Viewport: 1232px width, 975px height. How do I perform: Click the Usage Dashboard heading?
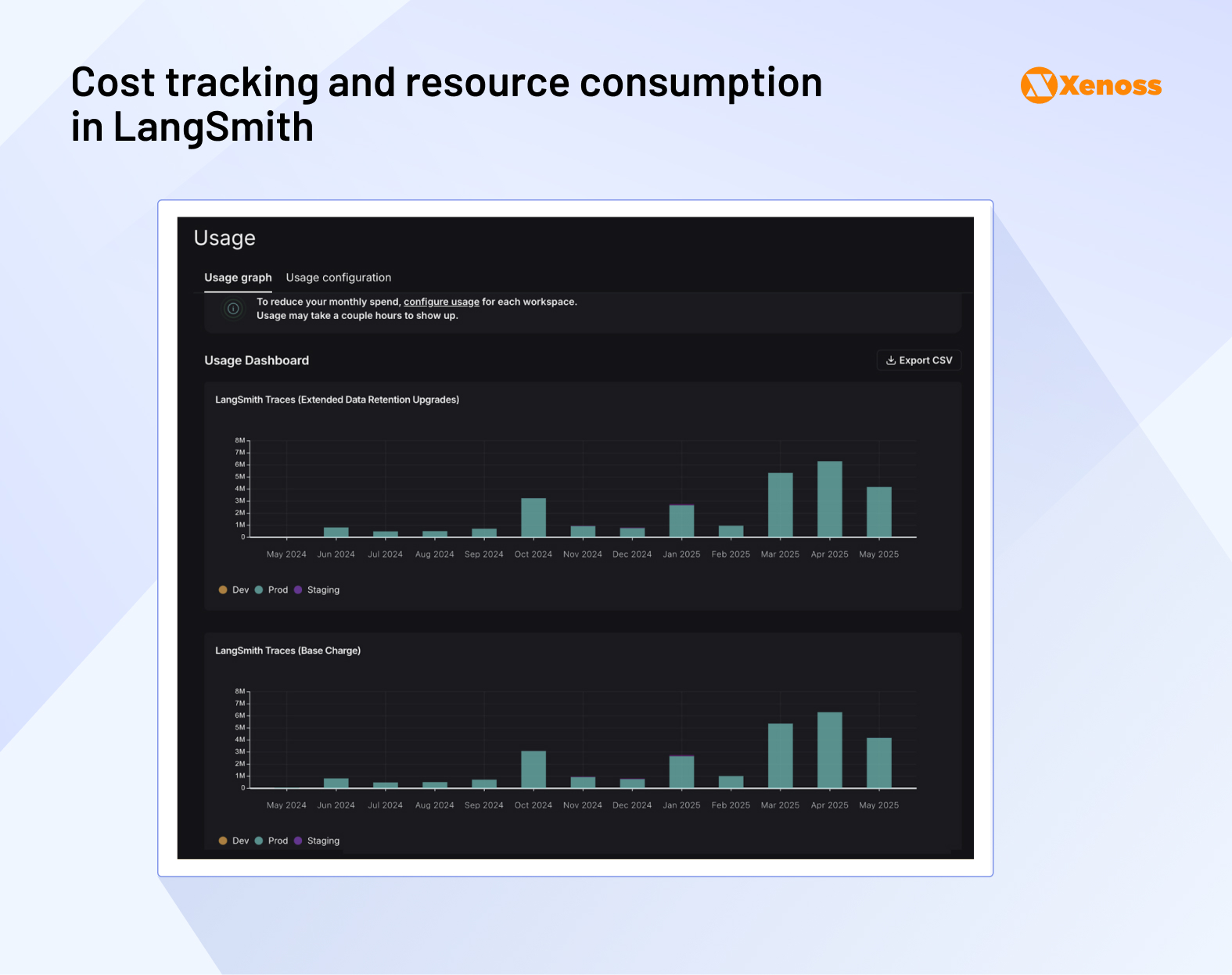257,360
